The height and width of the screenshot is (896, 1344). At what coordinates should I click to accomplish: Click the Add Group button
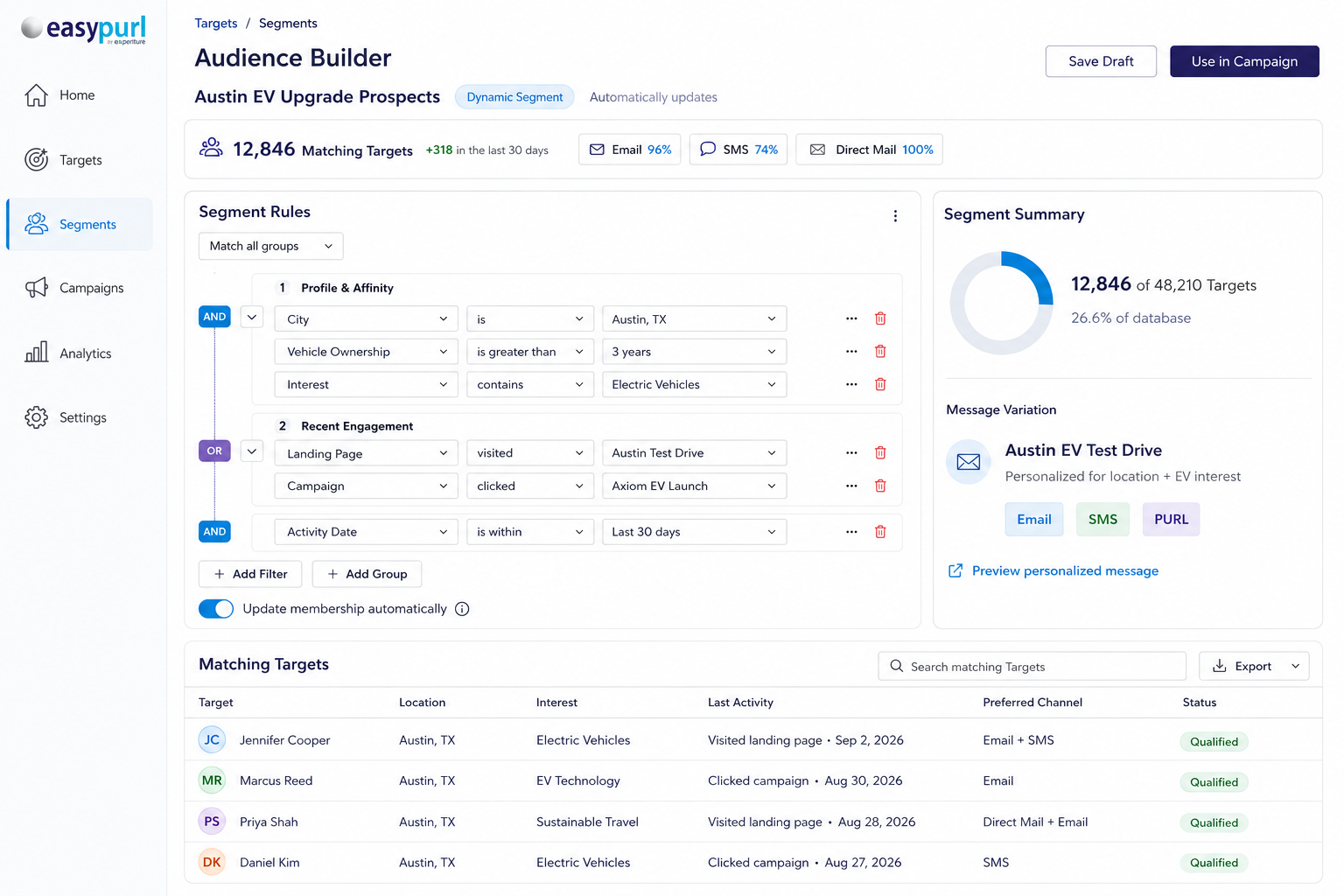pyautogui.click(x=367, y=574)
